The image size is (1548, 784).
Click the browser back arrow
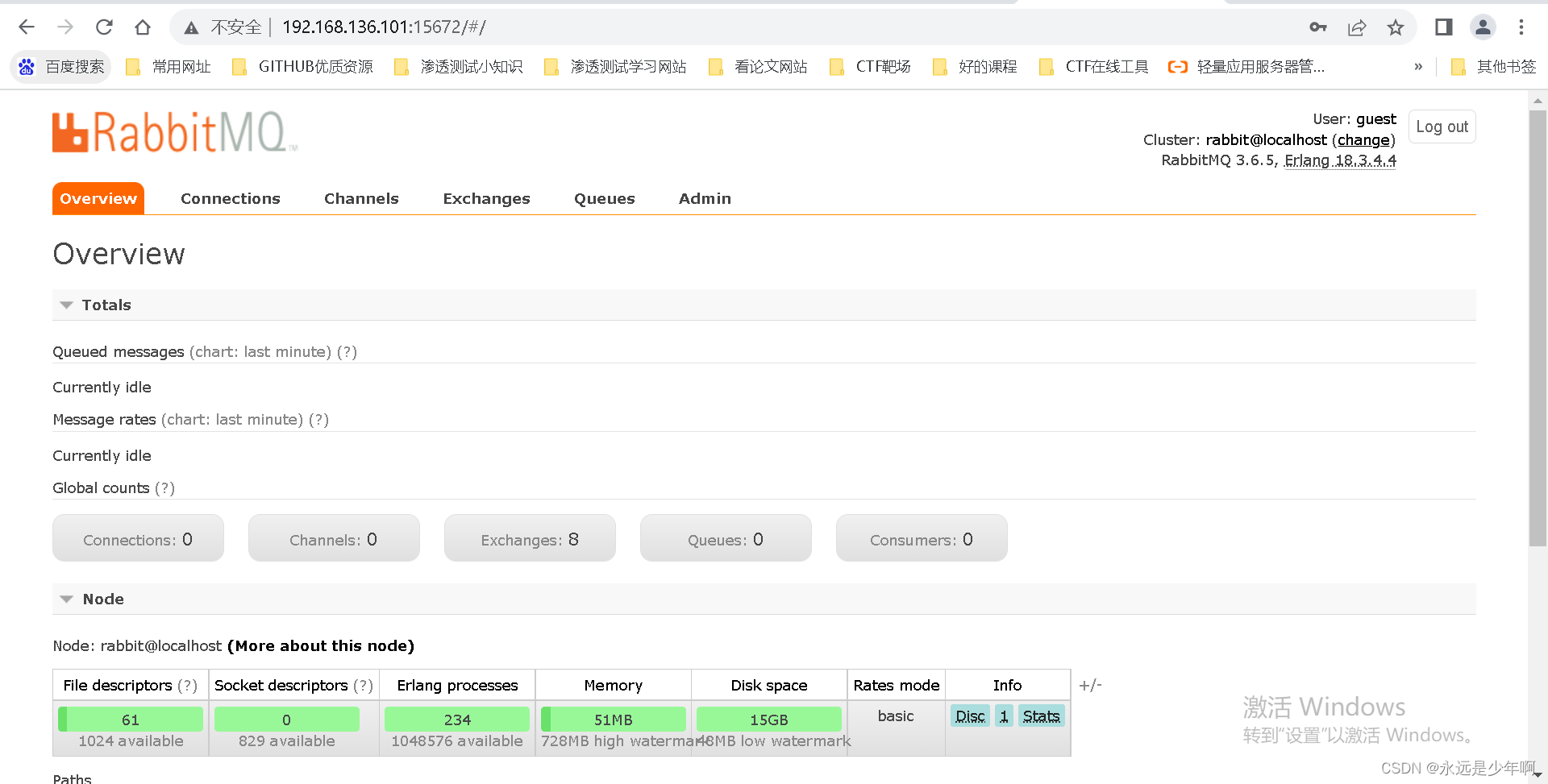click(27, 27)
